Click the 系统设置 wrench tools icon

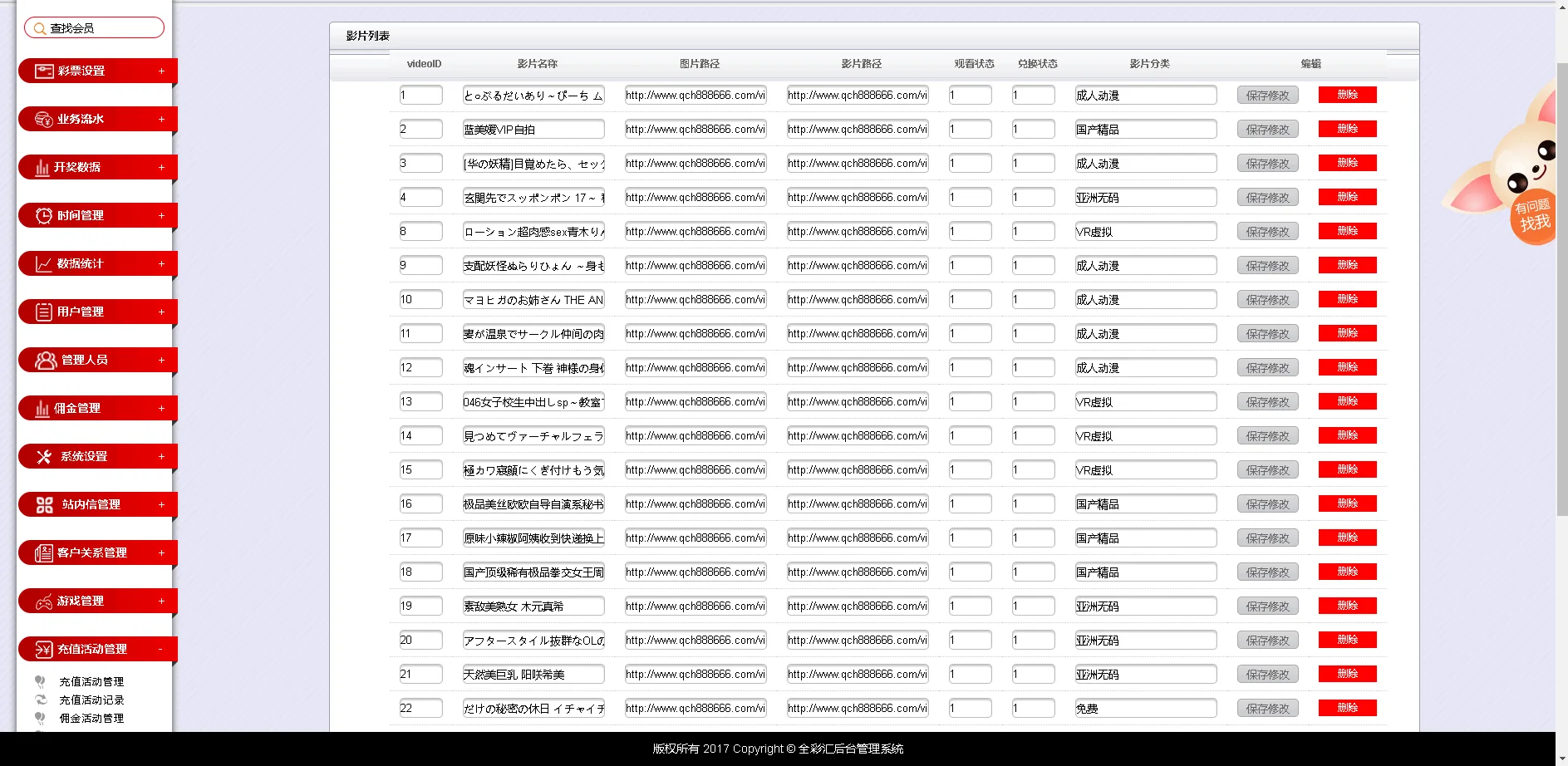click(x=44, y=457)
